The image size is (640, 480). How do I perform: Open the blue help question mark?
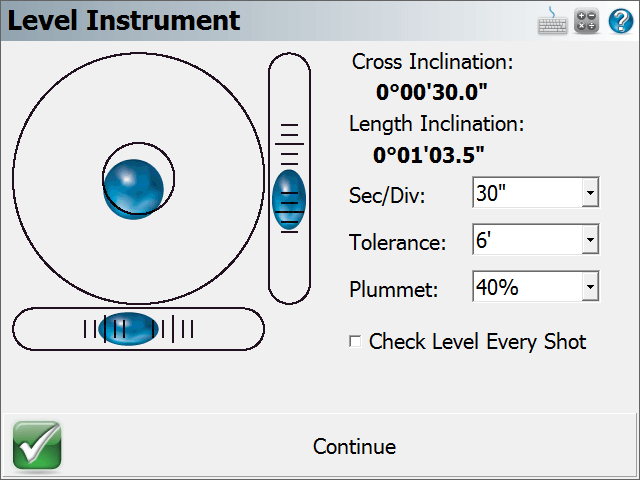pos(621,20)
